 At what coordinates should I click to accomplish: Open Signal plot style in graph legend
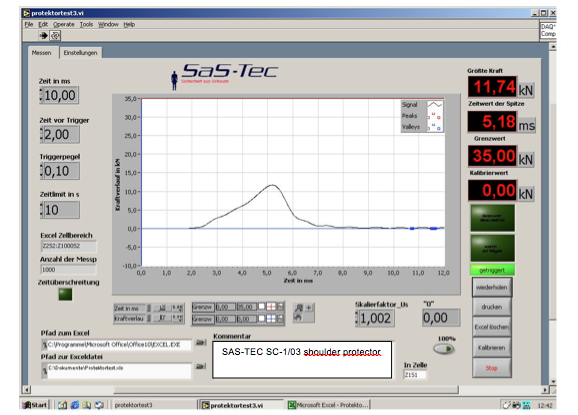click(x=435, y=105)
